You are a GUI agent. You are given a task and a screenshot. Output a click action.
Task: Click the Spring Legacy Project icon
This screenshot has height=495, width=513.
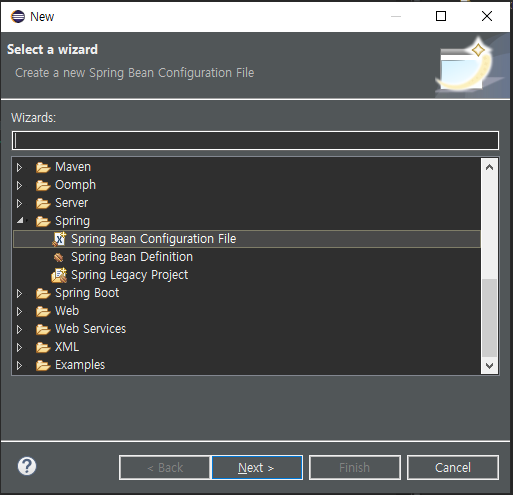tap(59, 275)
